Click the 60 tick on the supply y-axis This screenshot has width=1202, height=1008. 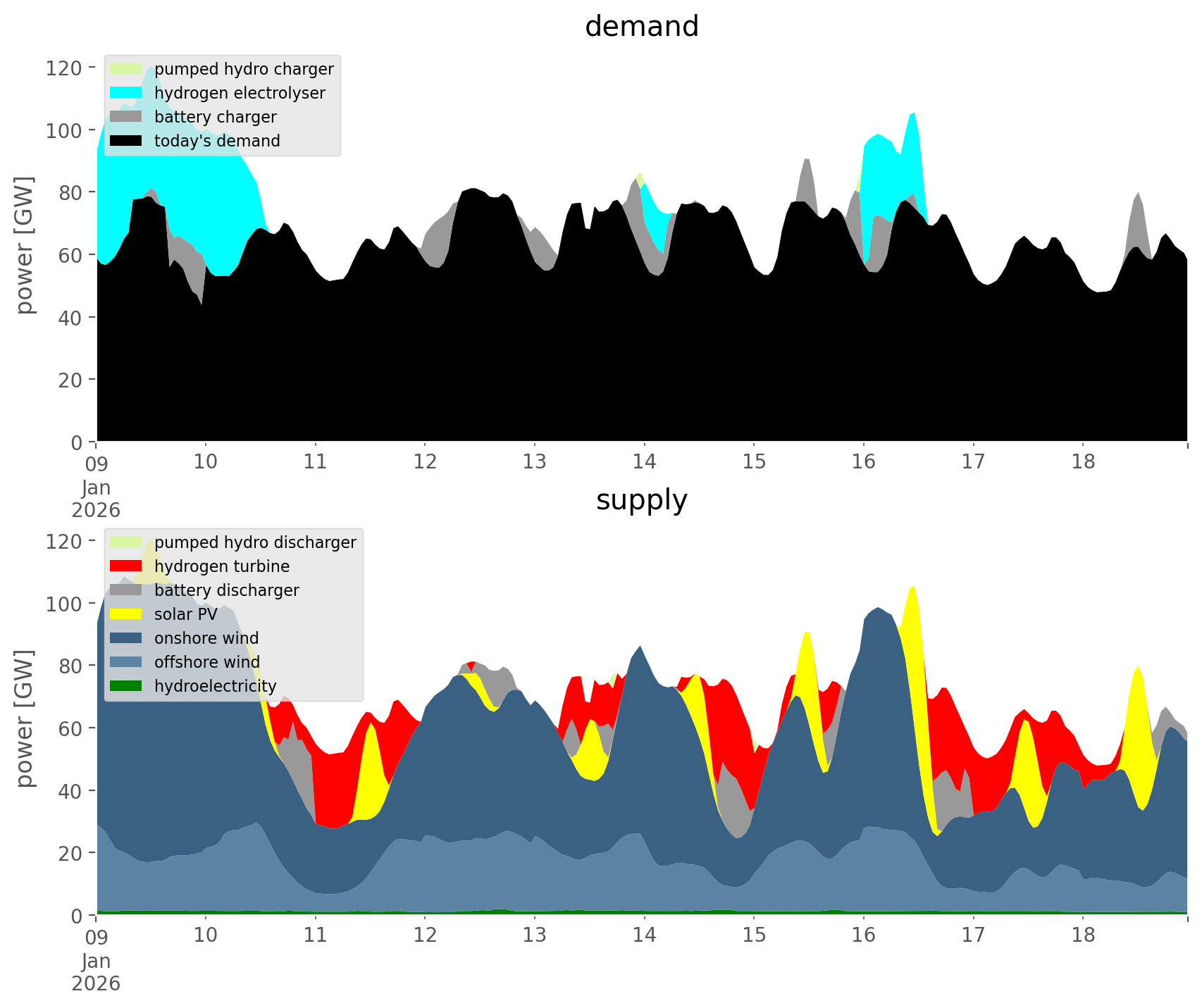(69, 728)
